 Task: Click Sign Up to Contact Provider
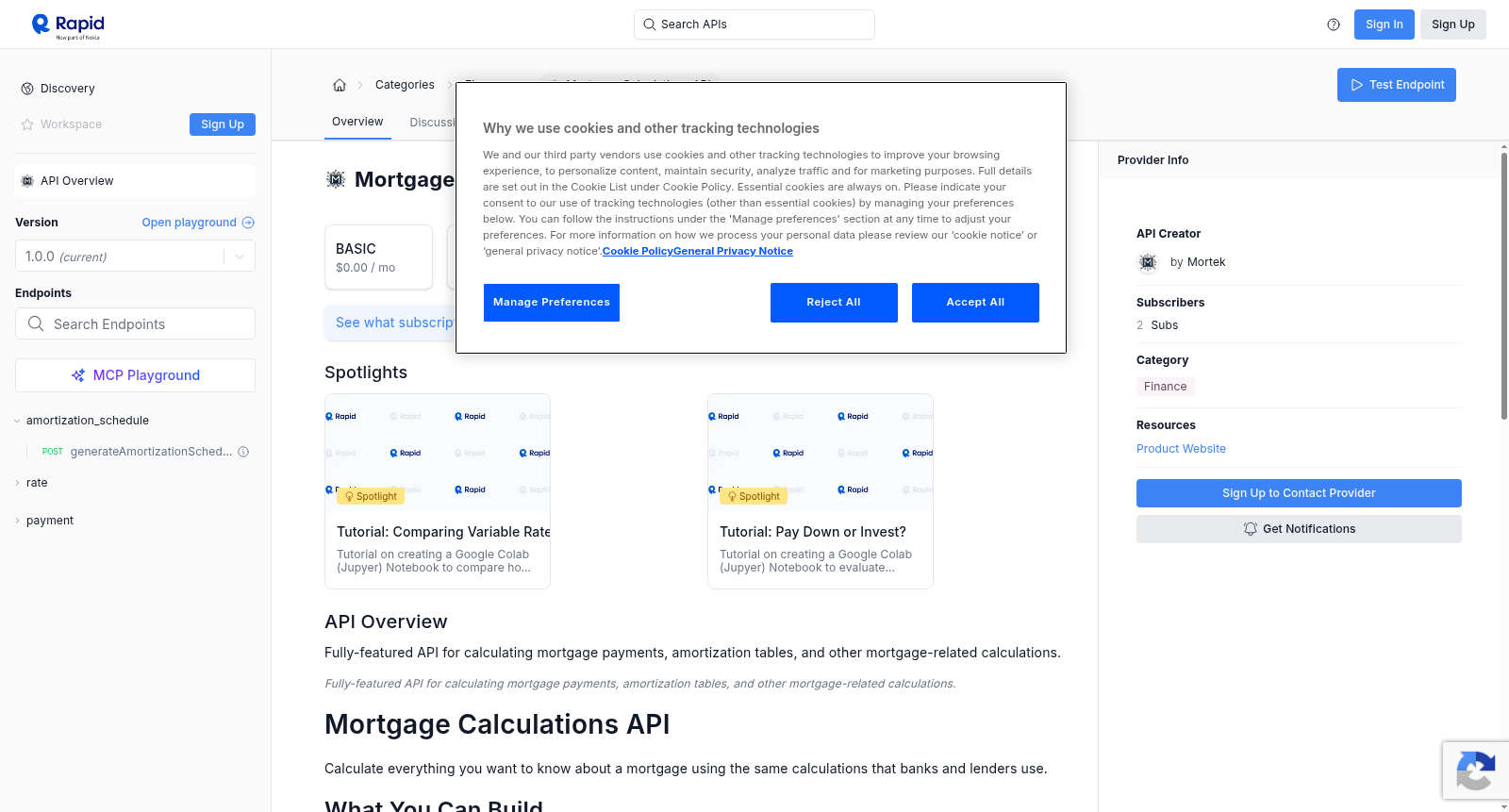click(x=1299, y=493)
